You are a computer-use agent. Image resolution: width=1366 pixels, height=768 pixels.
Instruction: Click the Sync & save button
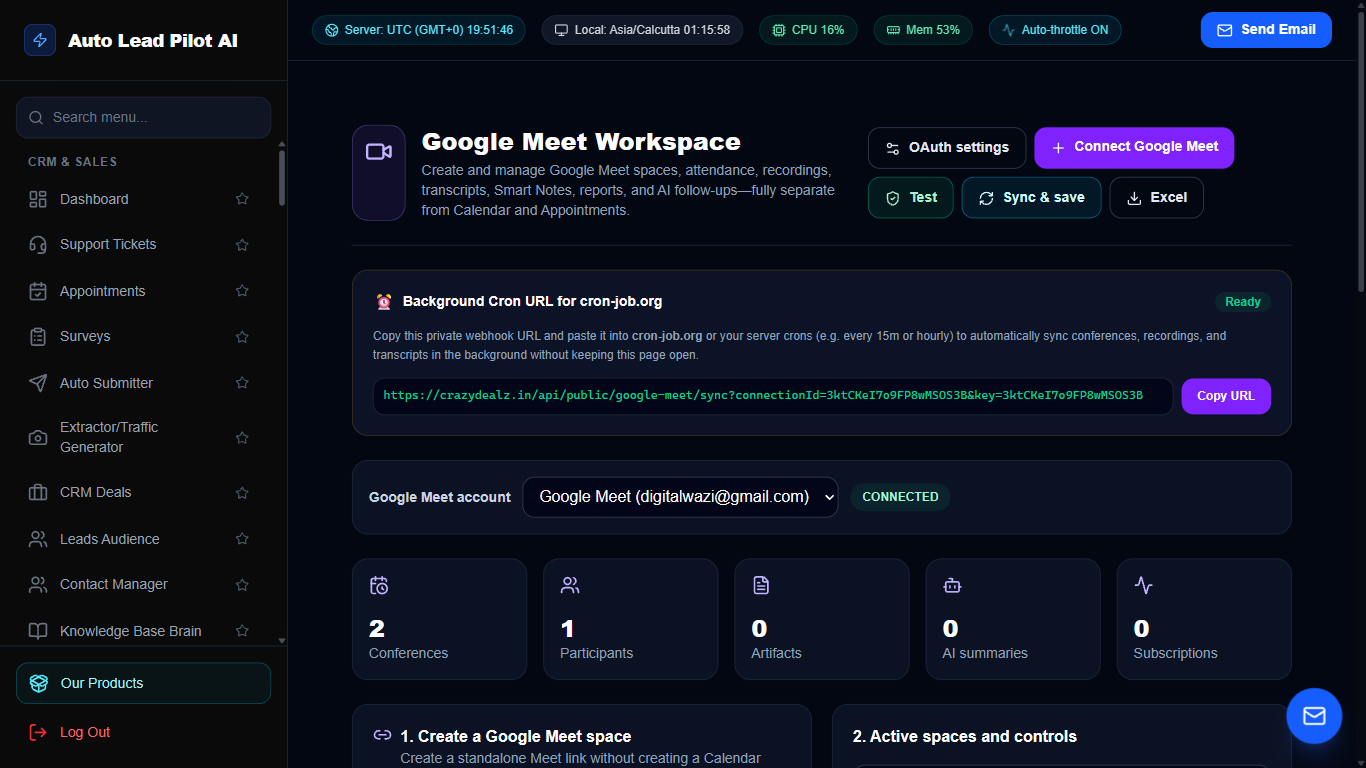pyautogui.click(x=1031, y=198)
